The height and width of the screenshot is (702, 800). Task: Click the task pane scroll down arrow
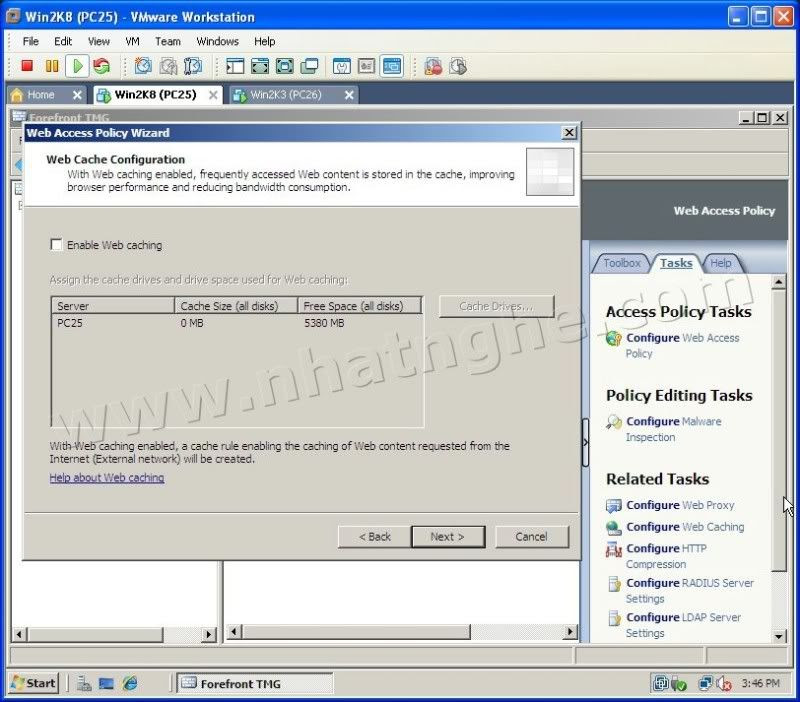click(779, 636)
